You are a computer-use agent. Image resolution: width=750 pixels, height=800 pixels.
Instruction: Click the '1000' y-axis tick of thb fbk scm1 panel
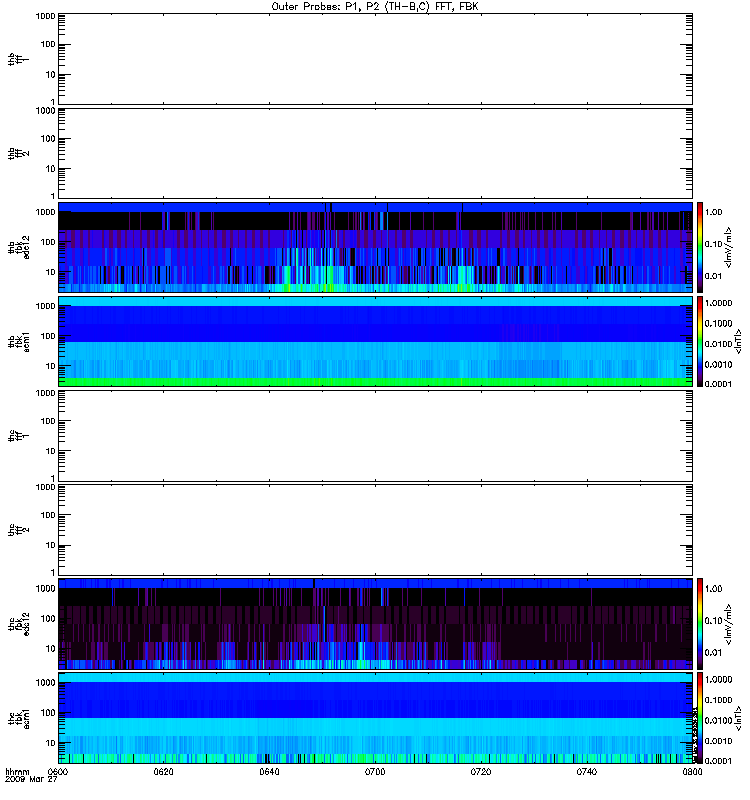pyautogui.click(x=45, y=306)
